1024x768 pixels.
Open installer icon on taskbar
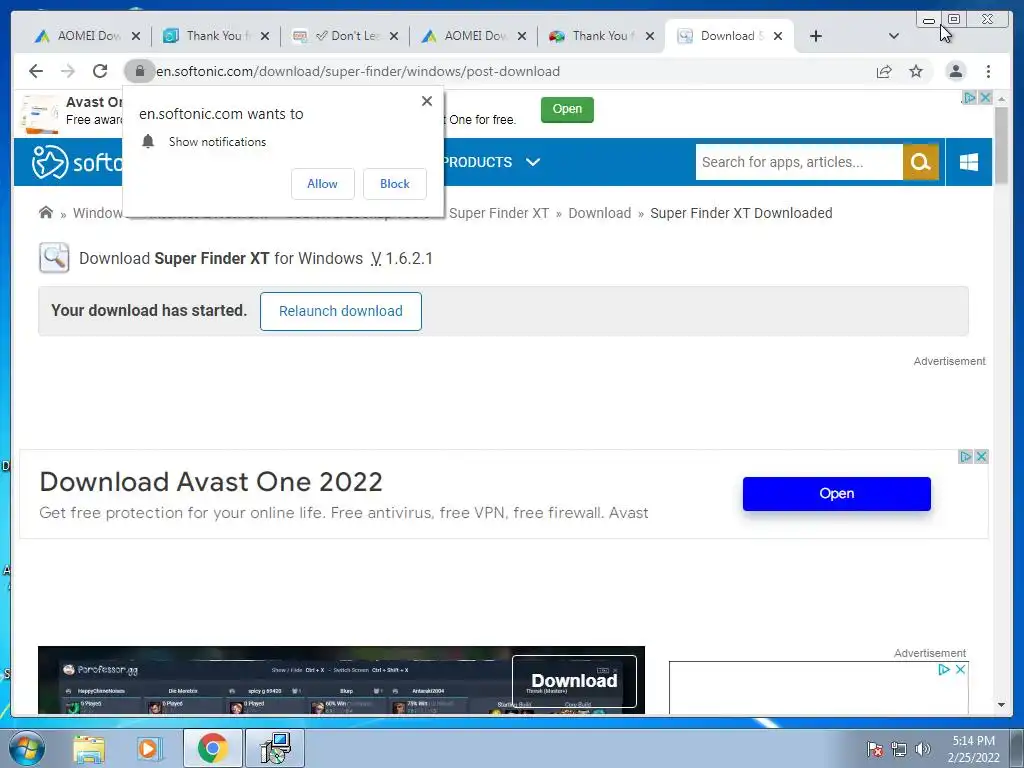pos(275,748)
